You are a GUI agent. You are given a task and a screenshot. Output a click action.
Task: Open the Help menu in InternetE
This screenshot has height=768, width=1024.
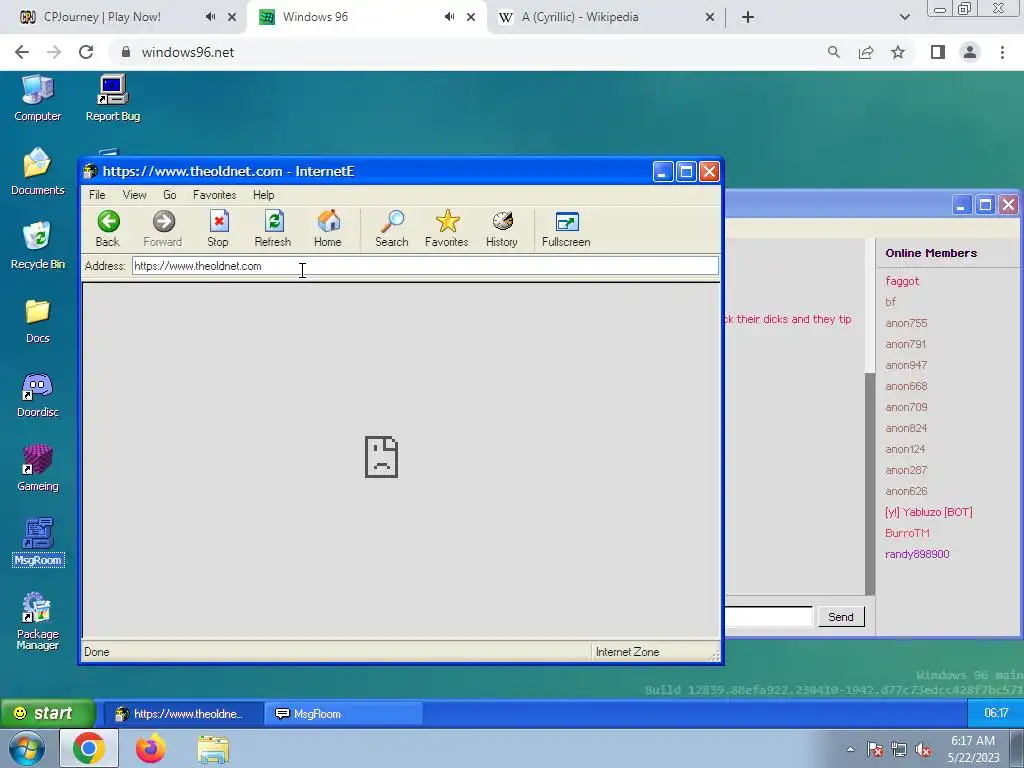pos(264,195)
